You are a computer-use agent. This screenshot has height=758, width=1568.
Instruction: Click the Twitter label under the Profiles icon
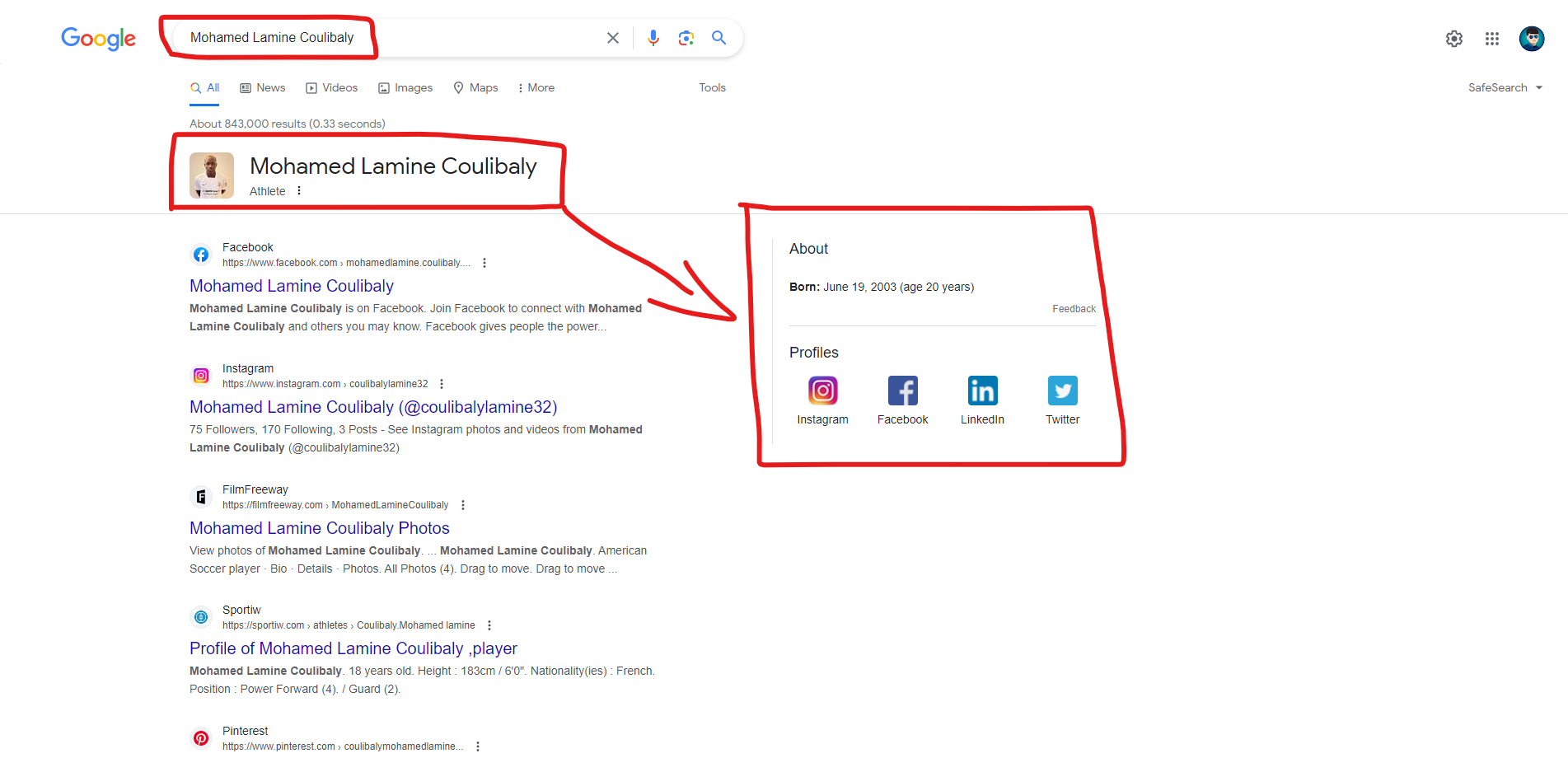click(x=1062, y=419)
